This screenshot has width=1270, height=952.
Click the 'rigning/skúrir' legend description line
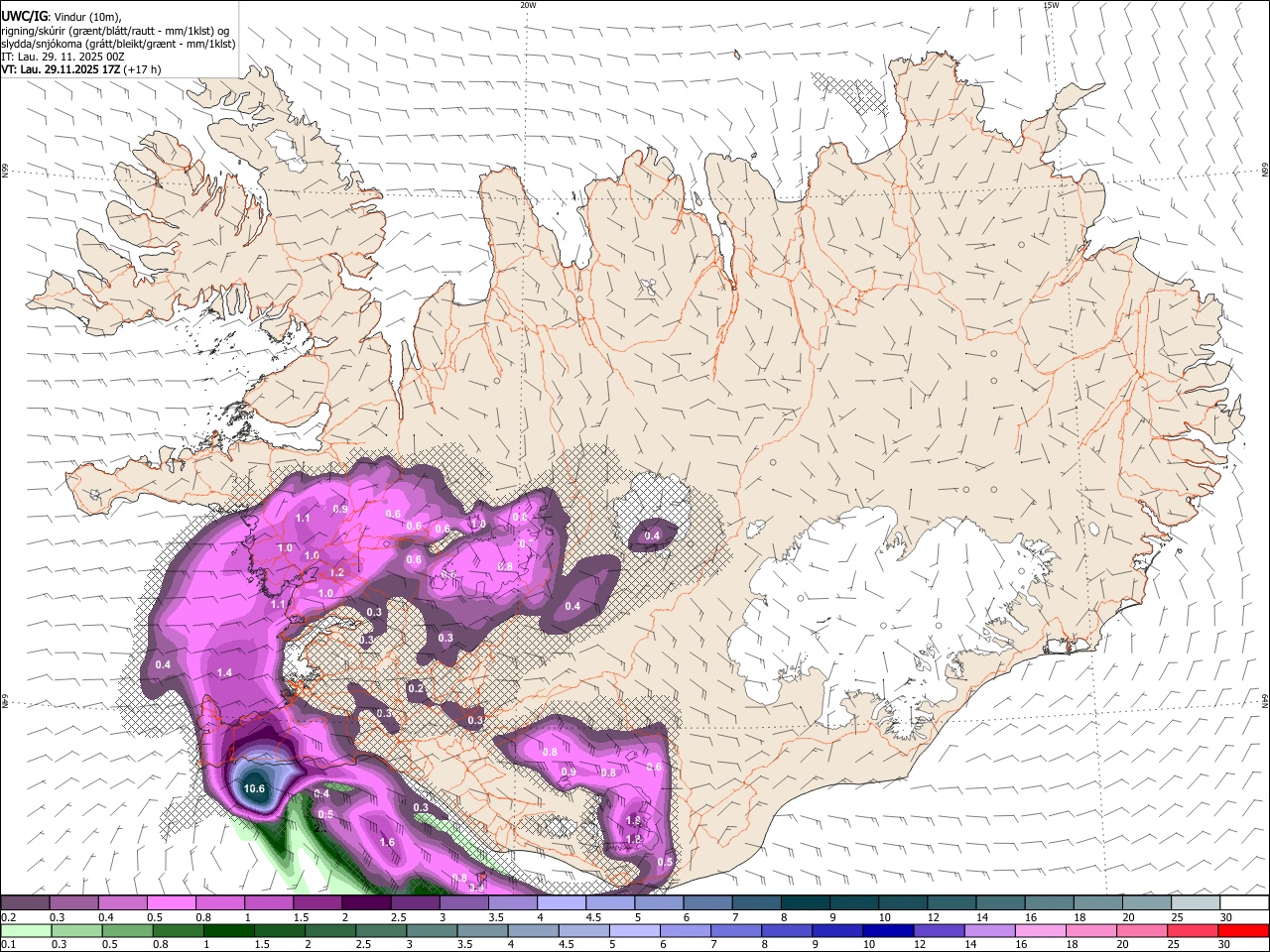[115, 31]
